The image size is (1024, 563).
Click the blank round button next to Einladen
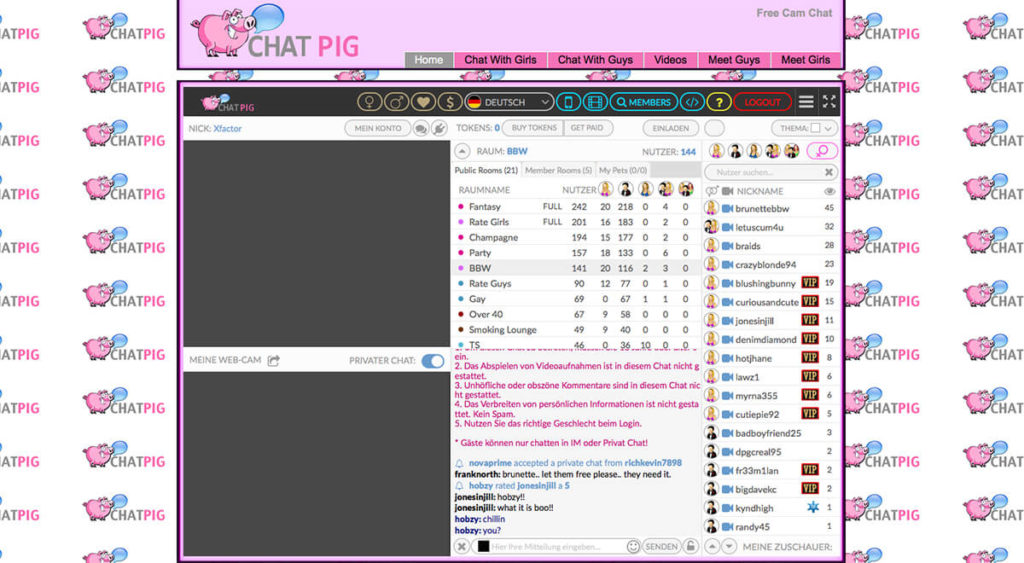714,129
